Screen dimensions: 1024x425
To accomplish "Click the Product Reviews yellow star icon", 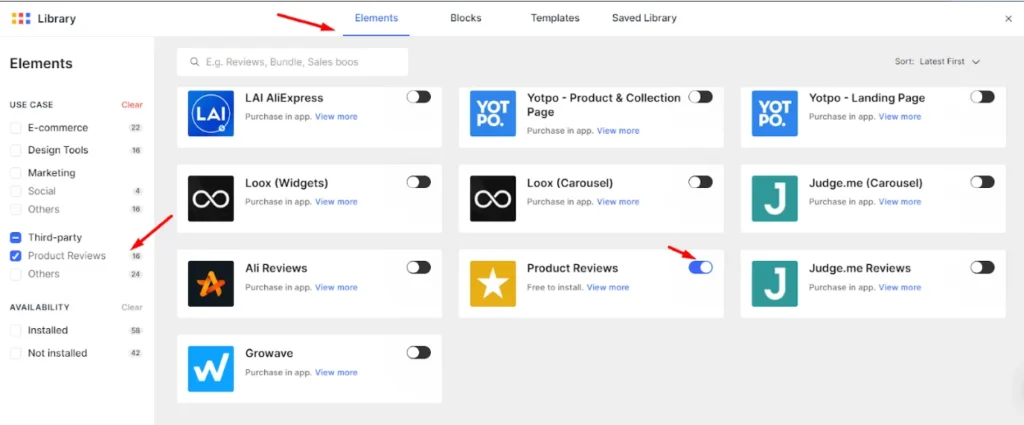I will point(493,283).
